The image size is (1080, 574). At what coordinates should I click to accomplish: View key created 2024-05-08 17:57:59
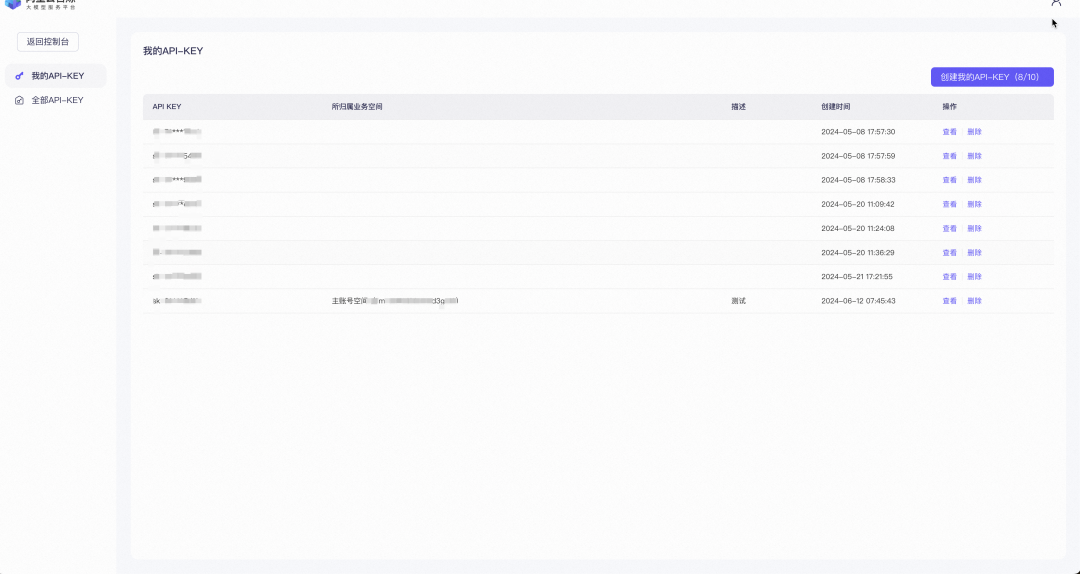(949, 156)
